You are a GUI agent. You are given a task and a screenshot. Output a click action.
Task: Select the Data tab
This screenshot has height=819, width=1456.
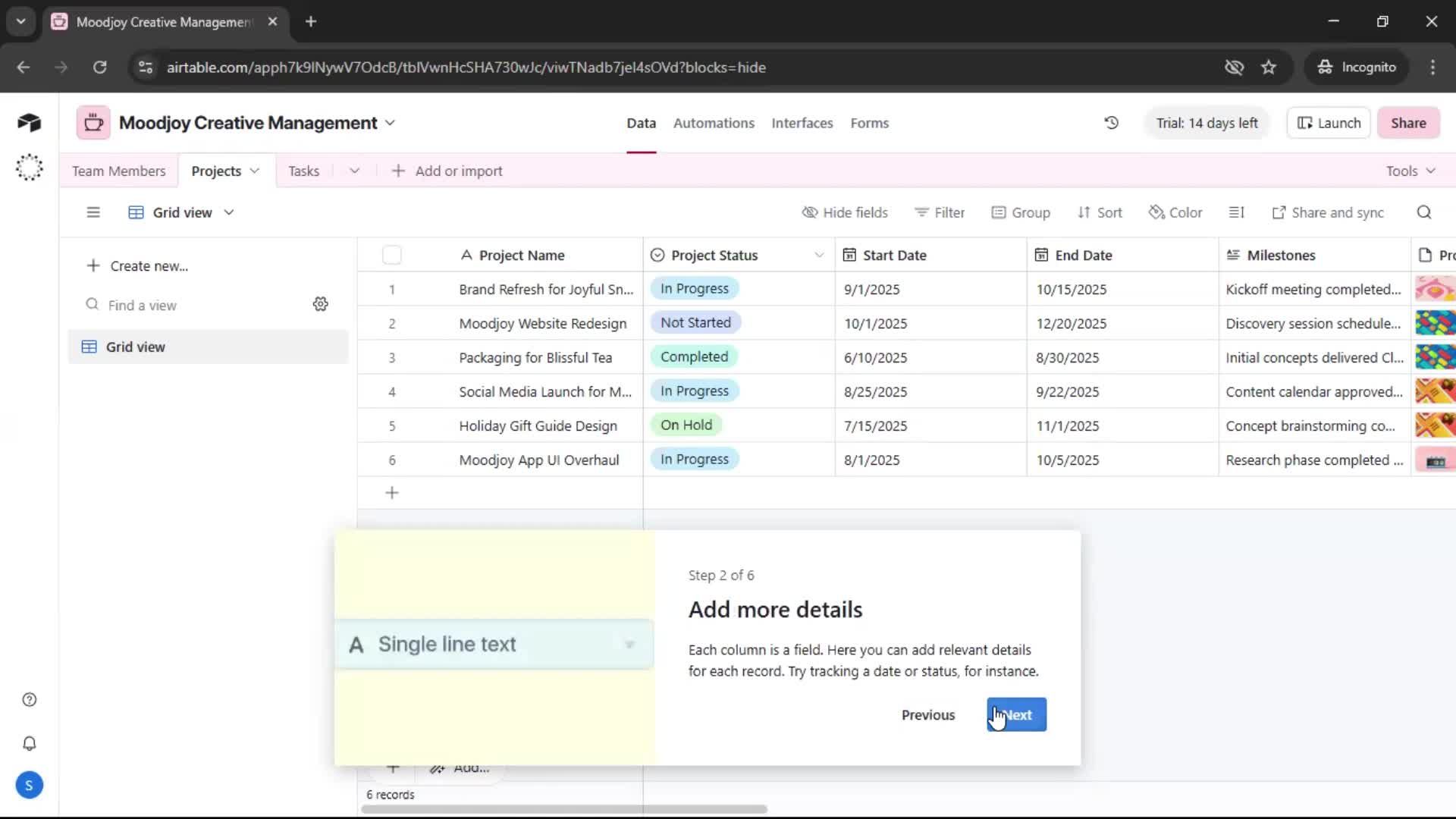(x=641, y=123)
